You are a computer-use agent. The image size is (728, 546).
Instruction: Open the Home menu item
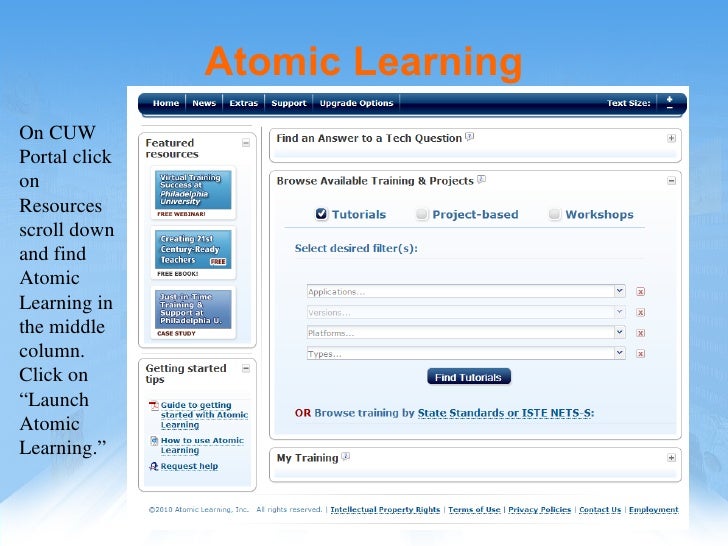pyautogui.click(x=166, y=103)
